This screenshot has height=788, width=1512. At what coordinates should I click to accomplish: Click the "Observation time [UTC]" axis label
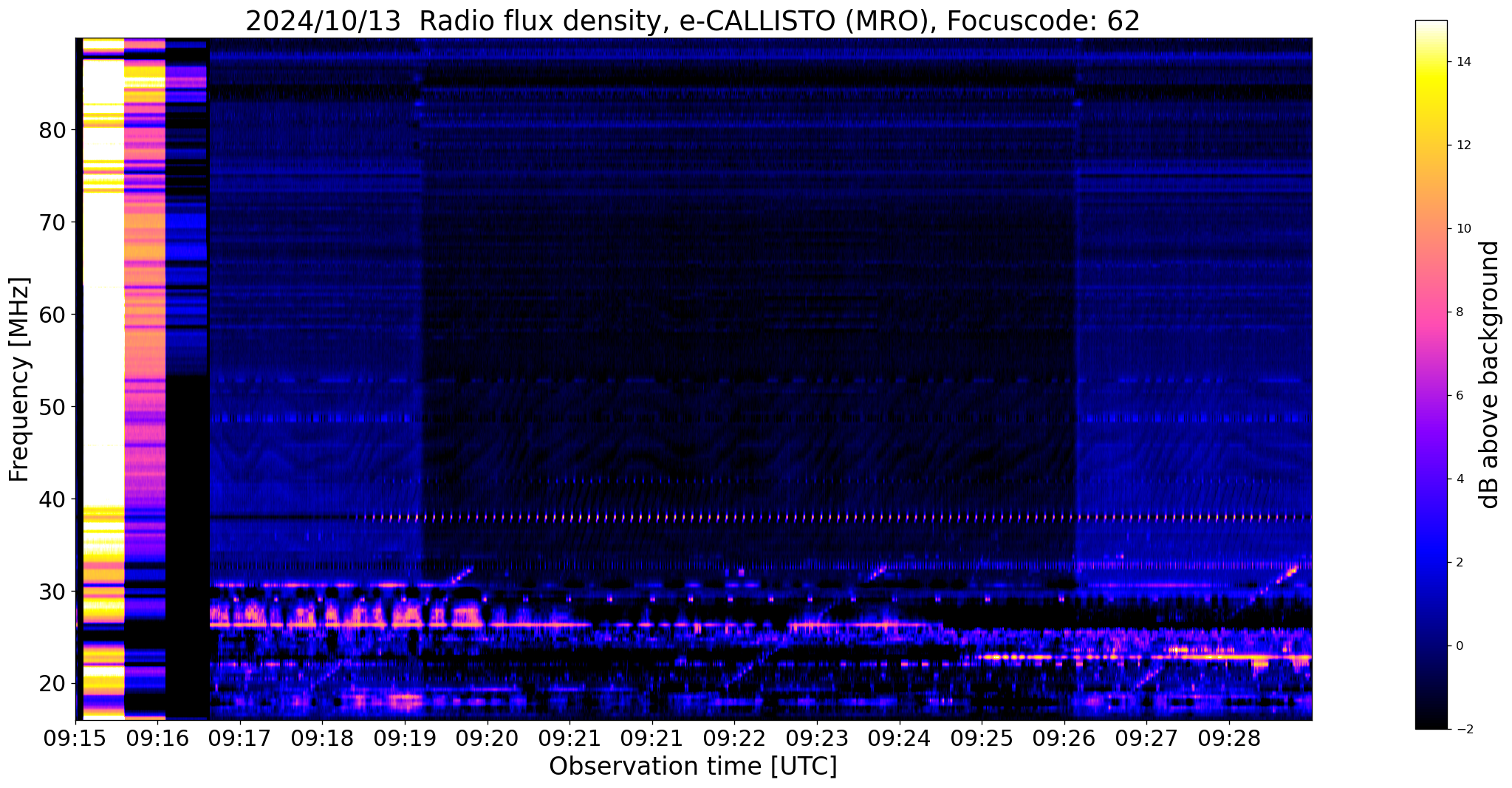[693, 767]
